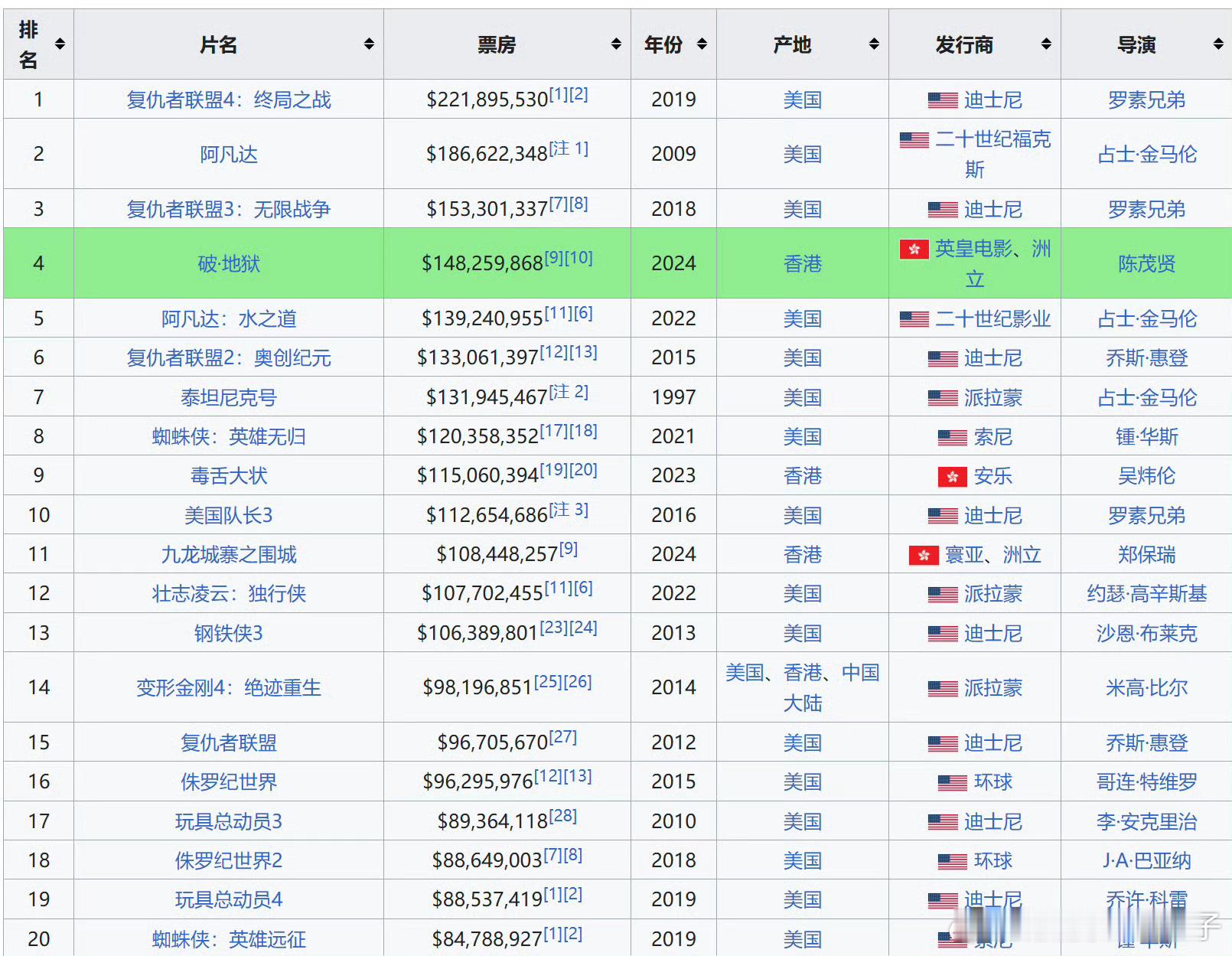Screen dimensions: 1232x956
Task: Click US flag beside 索尼 in row 8
Action: click(953, 437)
